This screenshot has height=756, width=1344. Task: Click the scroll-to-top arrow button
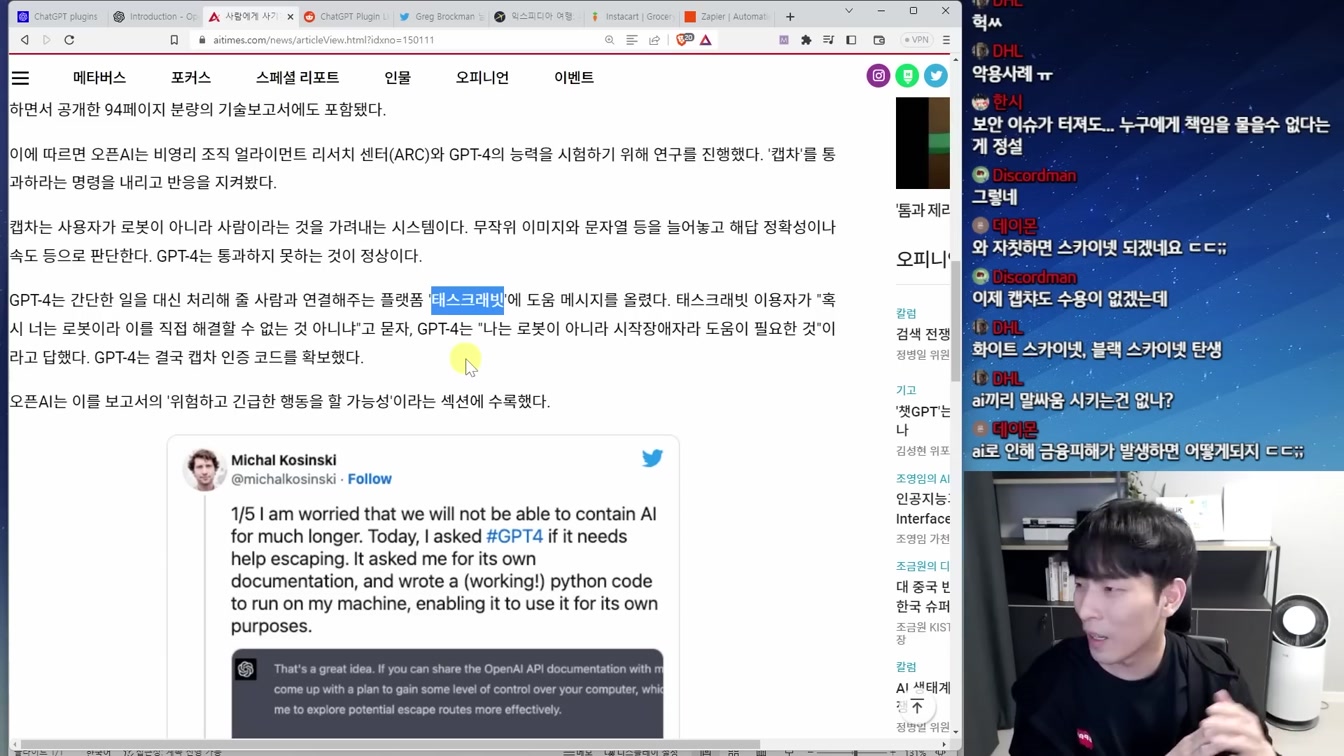(917, 707)
